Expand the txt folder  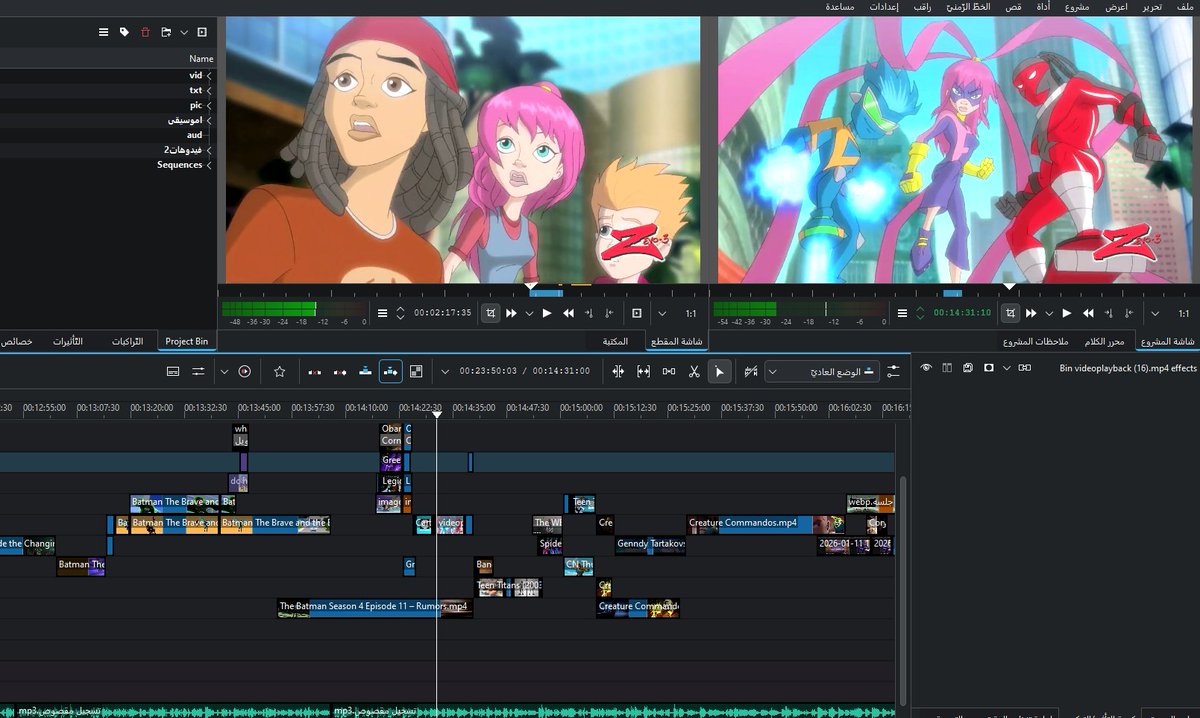click(209, 90)
